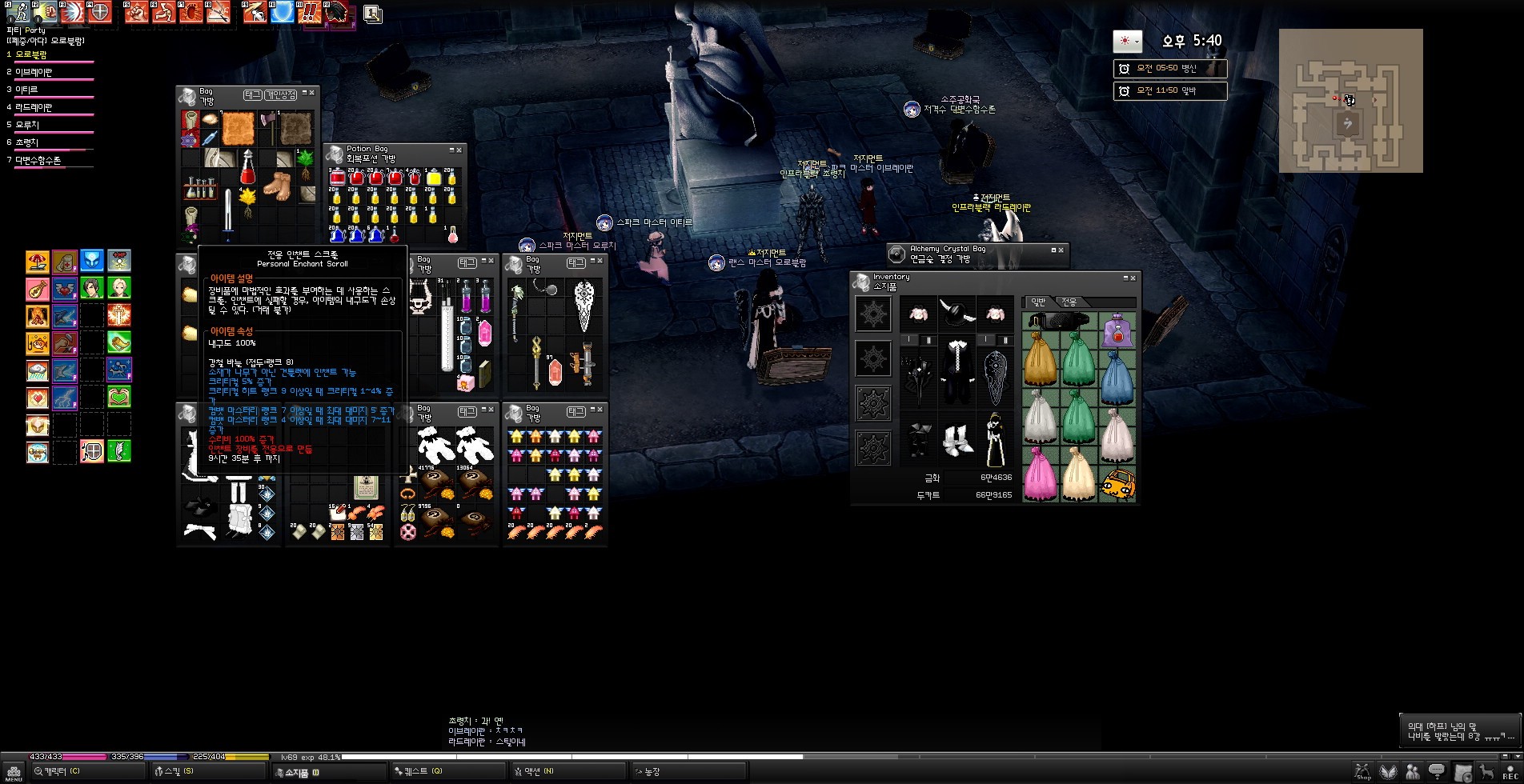Pick the orange fur hide in Bag
This screenshot has width=1524, height=784.
click(x=238, y=129)
